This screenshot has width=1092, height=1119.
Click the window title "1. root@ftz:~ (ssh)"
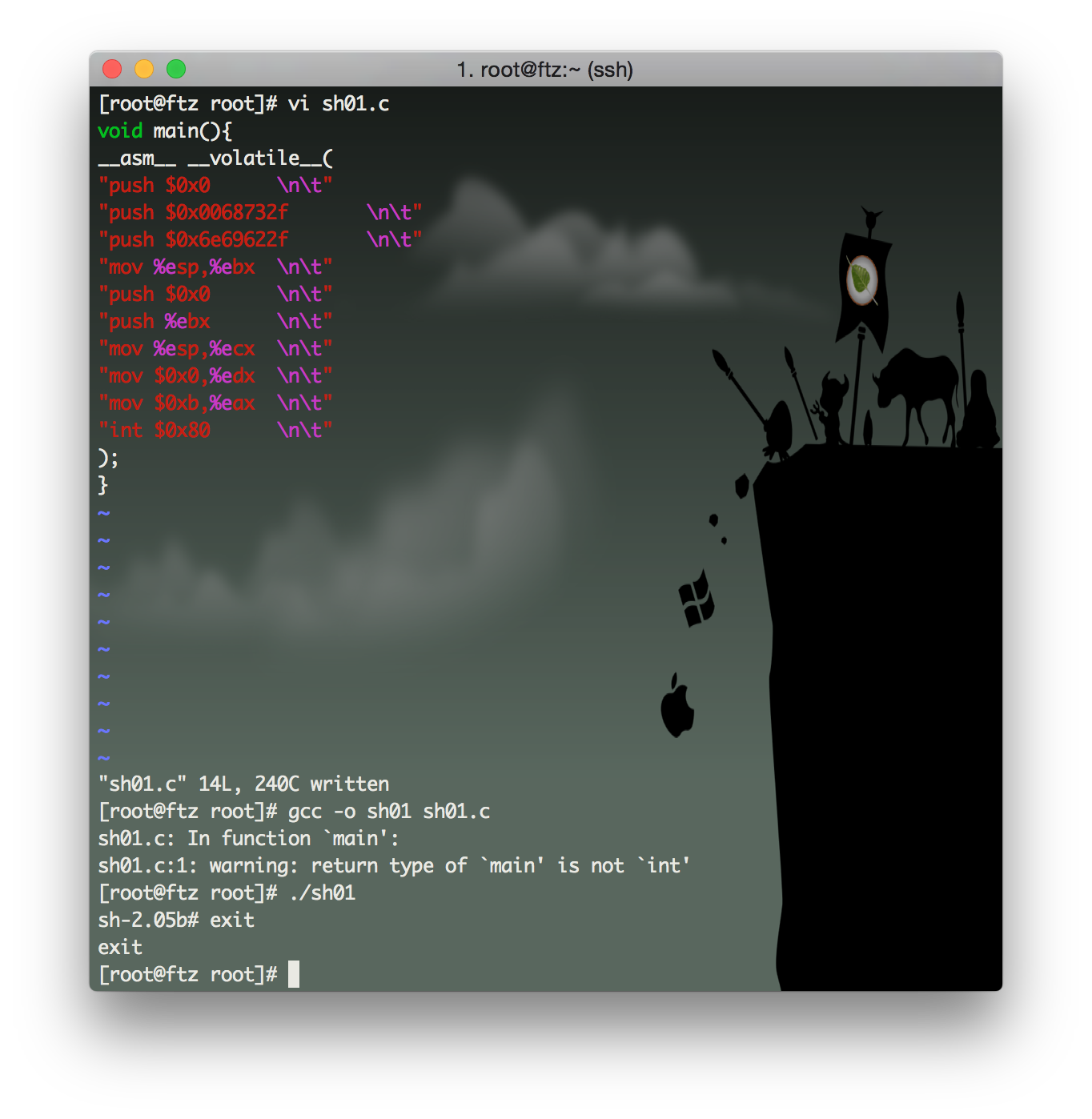pyautogui.click(x=544, y=70)
